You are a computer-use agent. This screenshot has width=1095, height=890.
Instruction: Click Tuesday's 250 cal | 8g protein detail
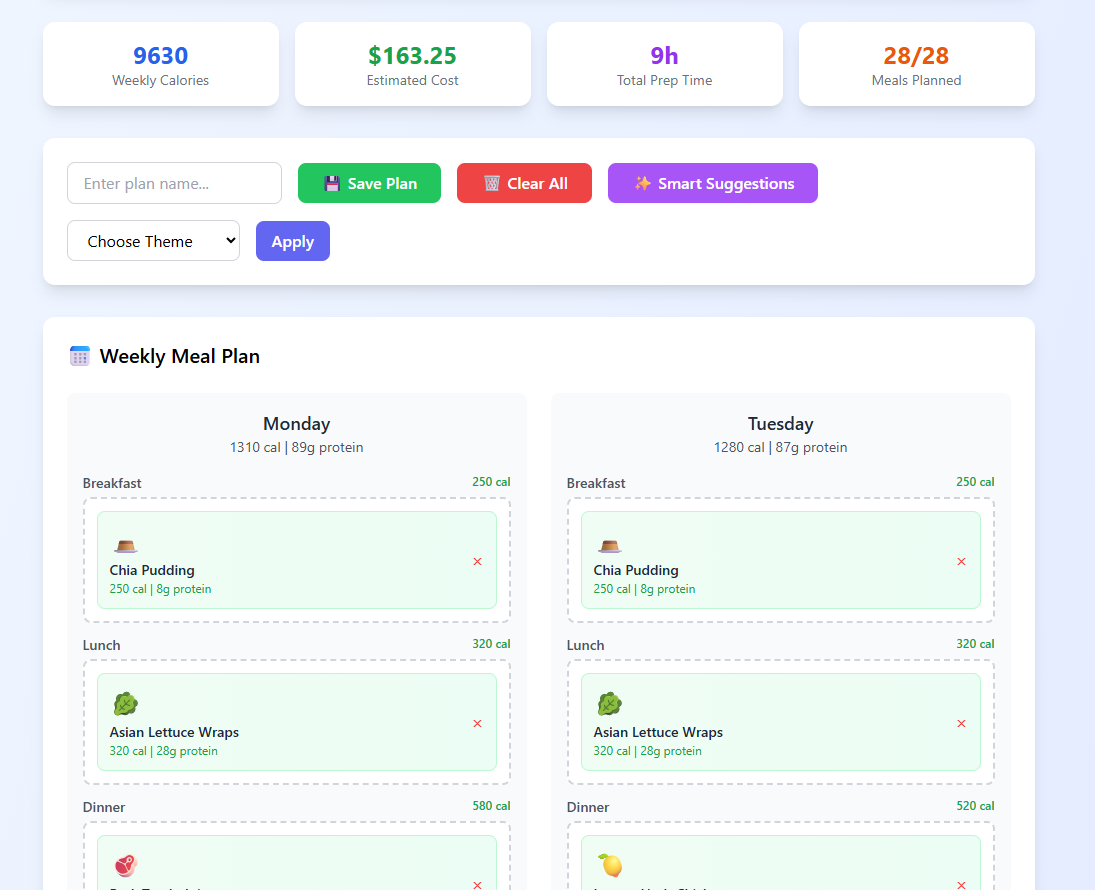tap(644, 589)
